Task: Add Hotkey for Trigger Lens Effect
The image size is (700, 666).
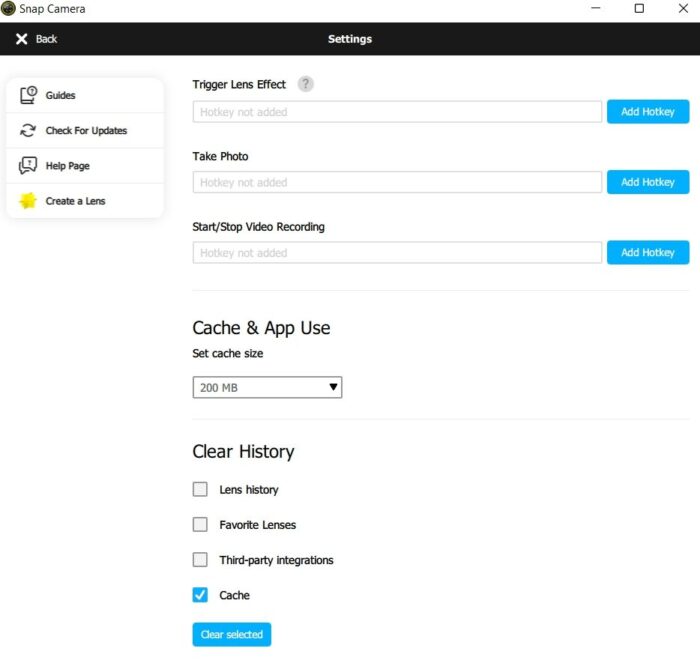Action: coord(647,112)
